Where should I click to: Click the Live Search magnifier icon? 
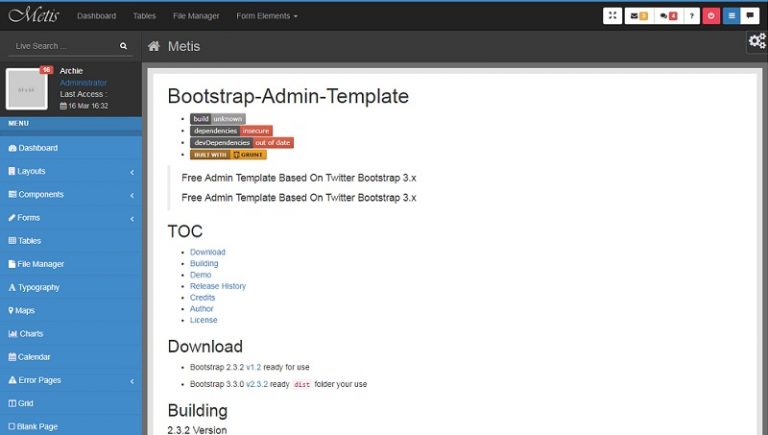(x=123, y=46)
